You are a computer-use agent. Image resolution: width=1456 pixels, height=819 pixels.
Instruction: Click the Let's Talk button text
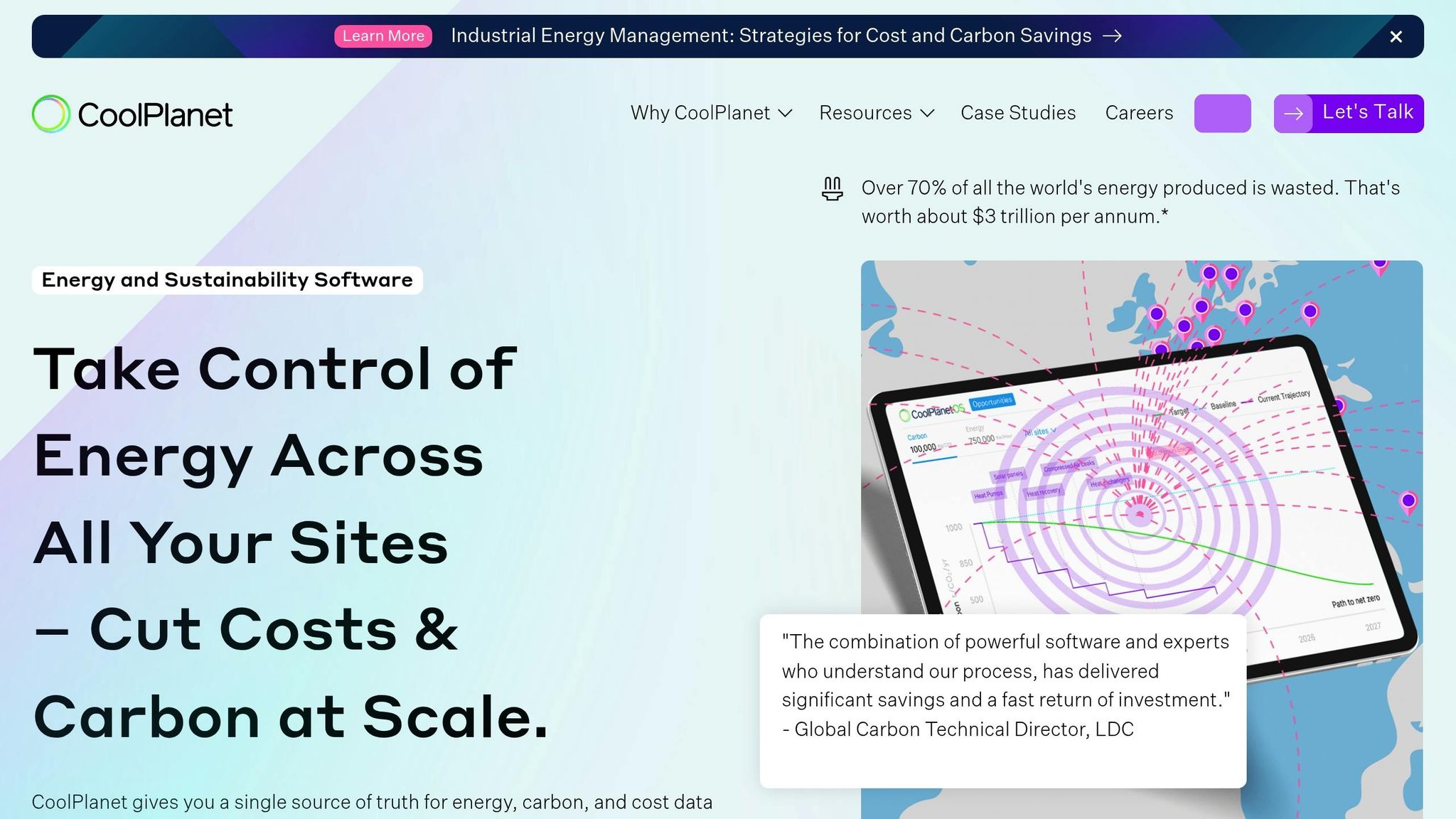pos(1367,112)
